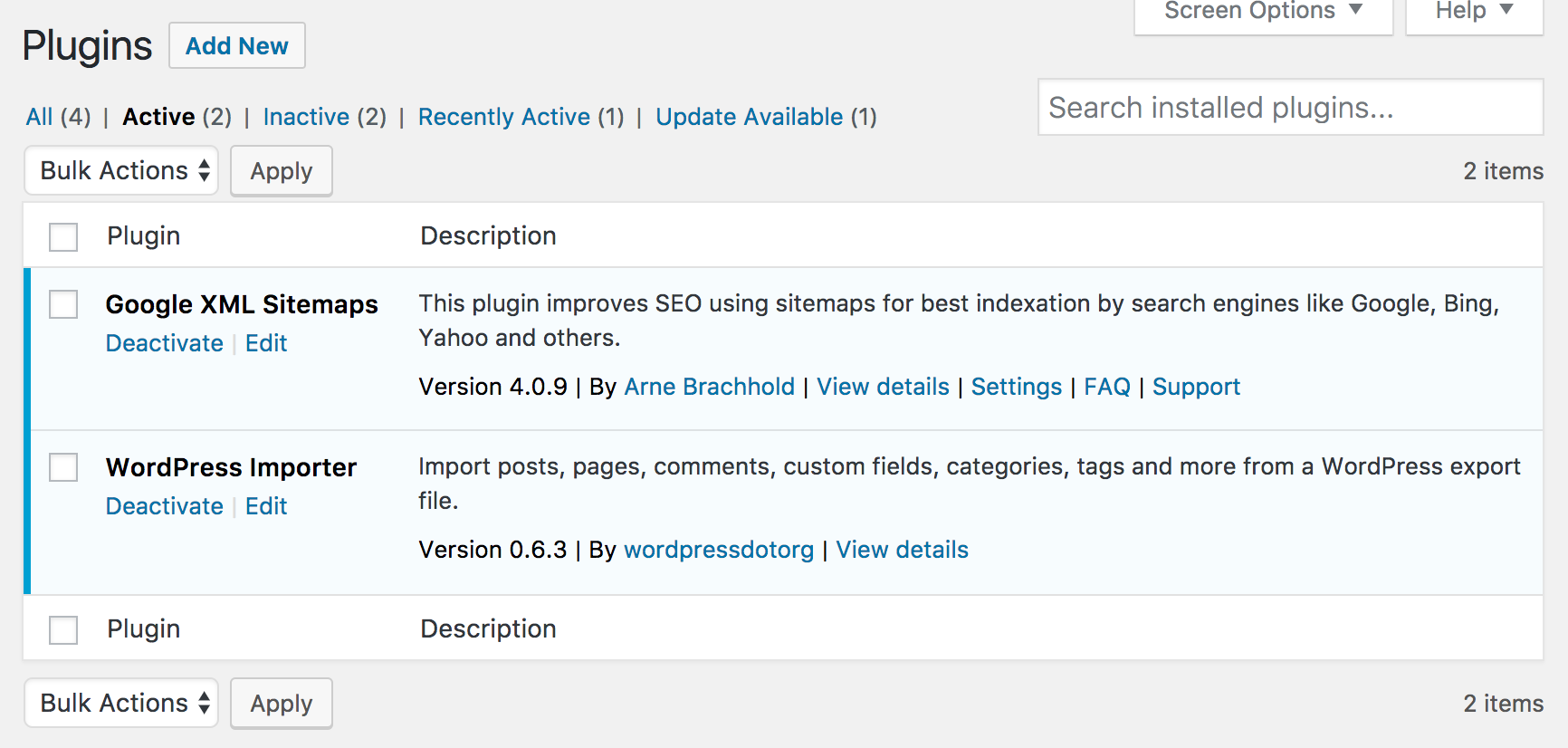This screenshot has height=748, width=1568.
Task: Click the top Apply button
Action: click(282, 170)
